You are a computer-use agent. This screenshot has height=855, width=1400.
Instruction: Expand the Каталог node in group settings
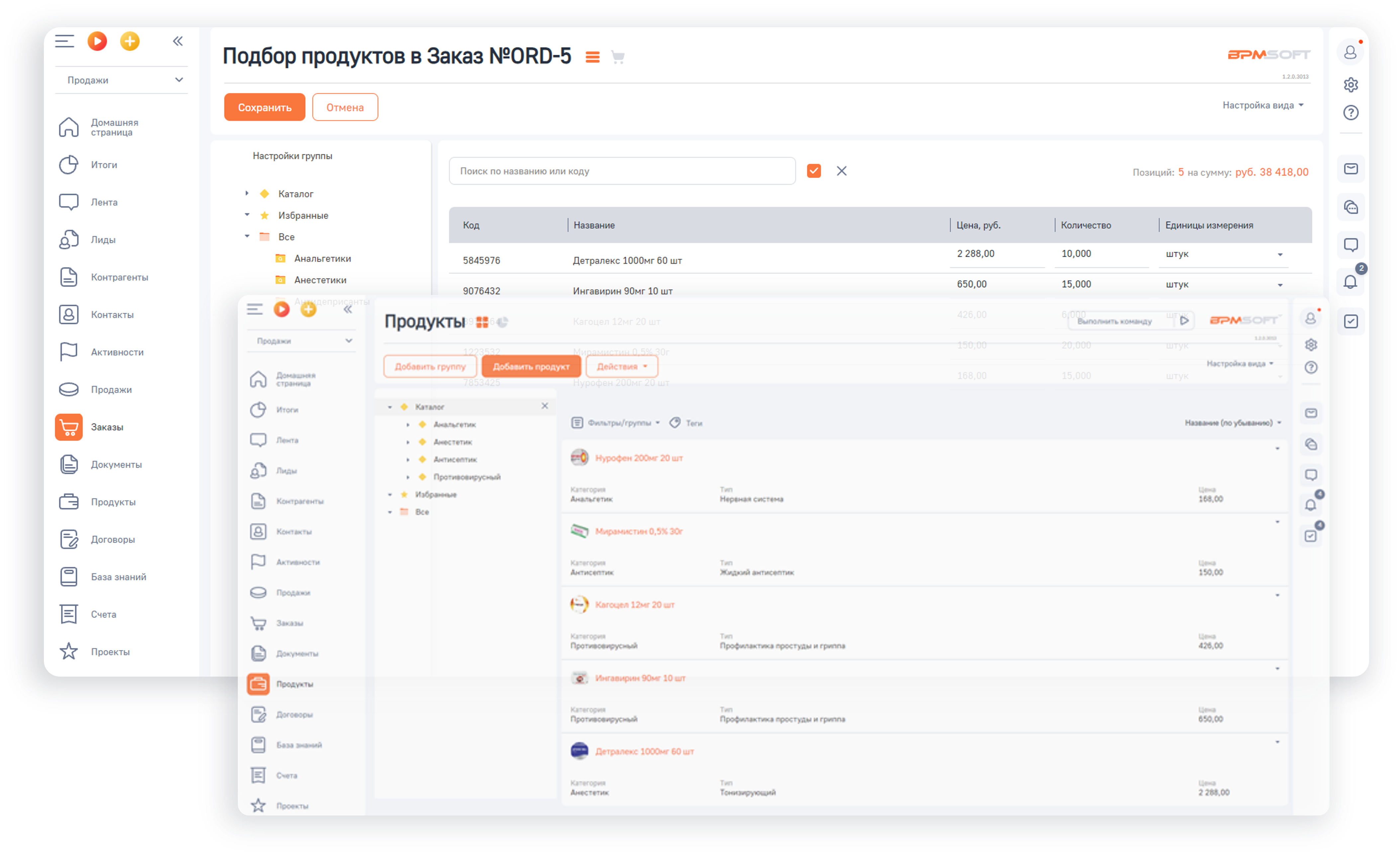tap(246, 194)
